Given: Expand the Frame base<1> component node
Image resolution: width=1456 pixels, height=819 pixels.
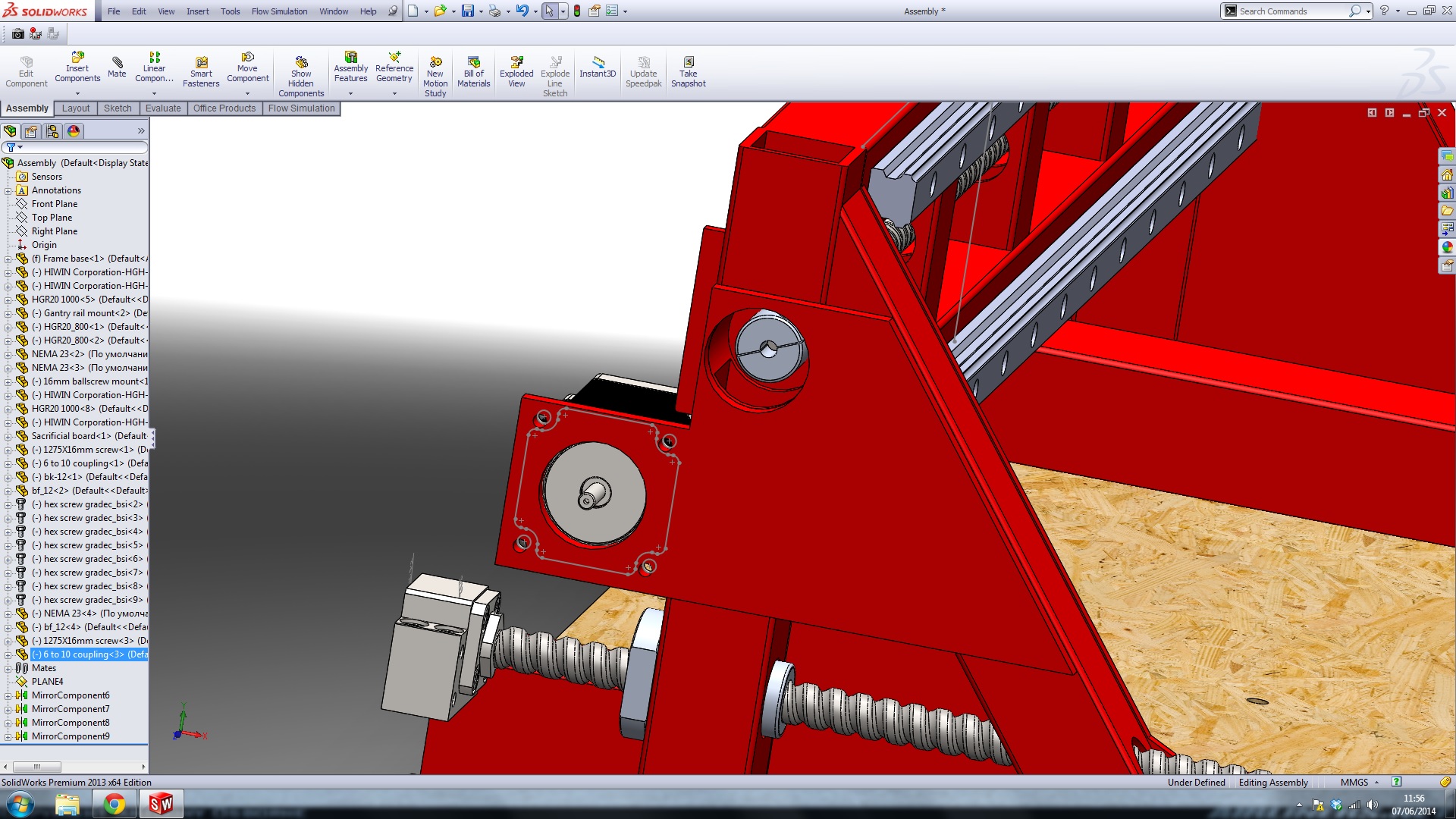Looking at the screenshot, I should click(8, 259).
